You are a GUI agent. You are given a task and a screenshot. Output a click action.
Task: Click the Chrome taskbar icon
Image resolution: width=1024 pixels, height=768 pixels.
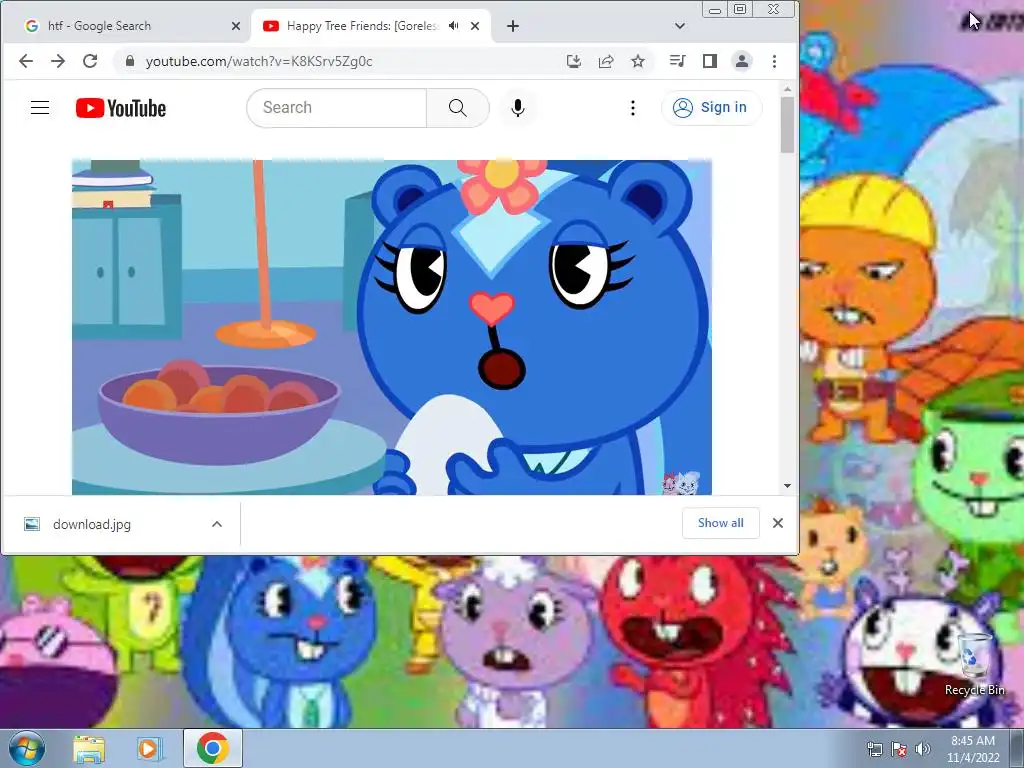212,748
